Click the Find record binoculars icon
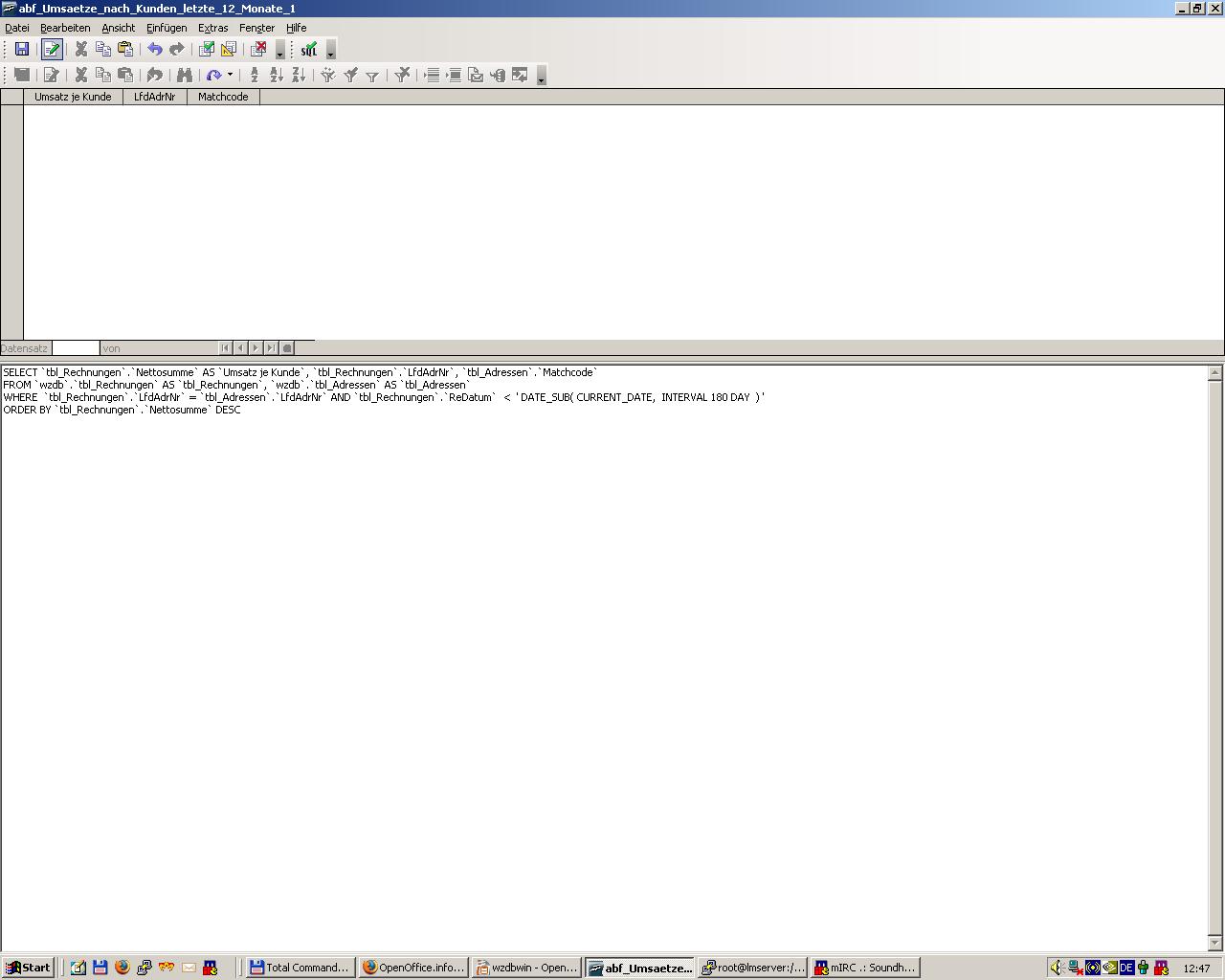 pyautogui.click(x=185, y=75)
